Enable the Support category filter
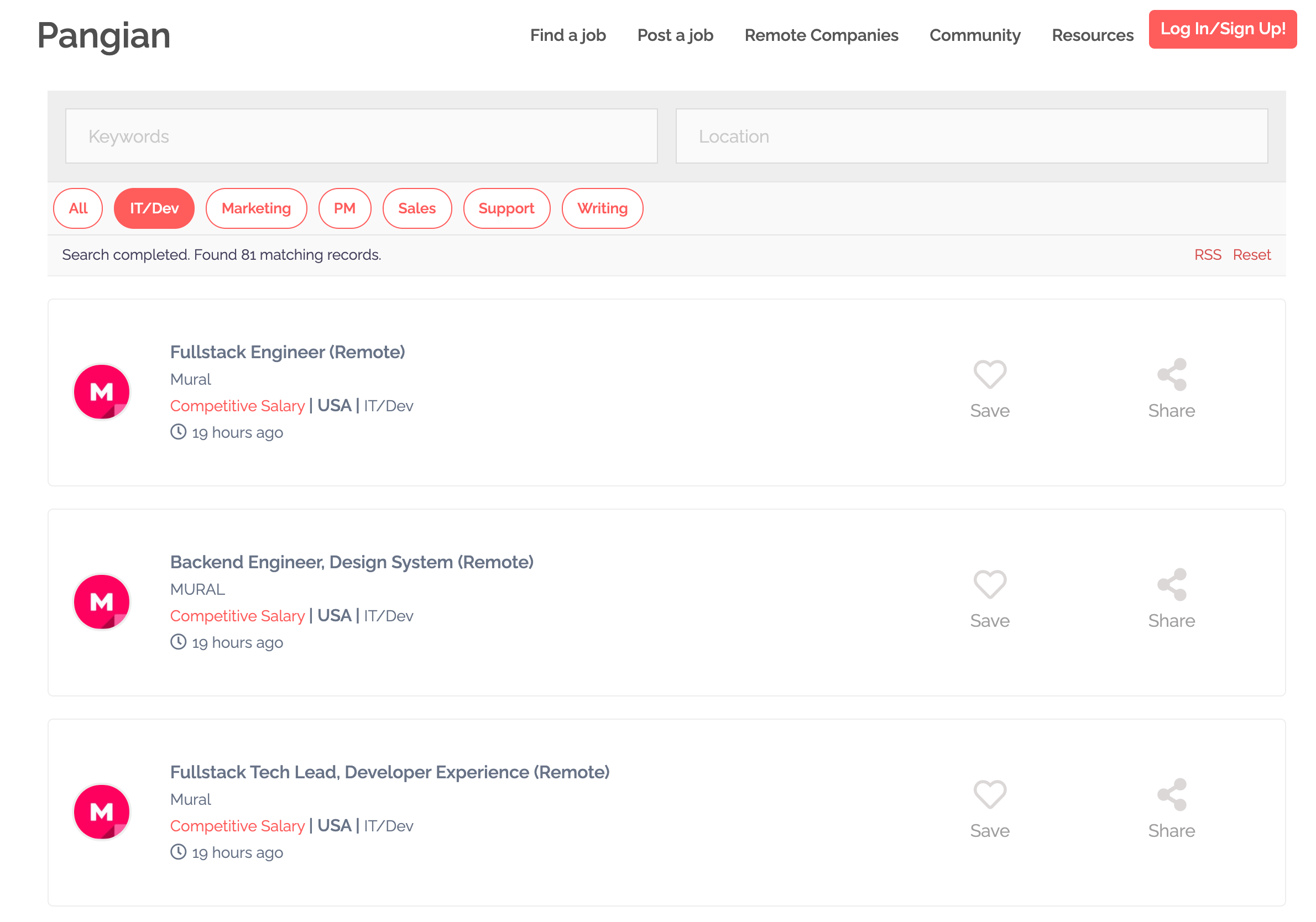The width and height of the screenshot is (1316, 922). (506, 208)
